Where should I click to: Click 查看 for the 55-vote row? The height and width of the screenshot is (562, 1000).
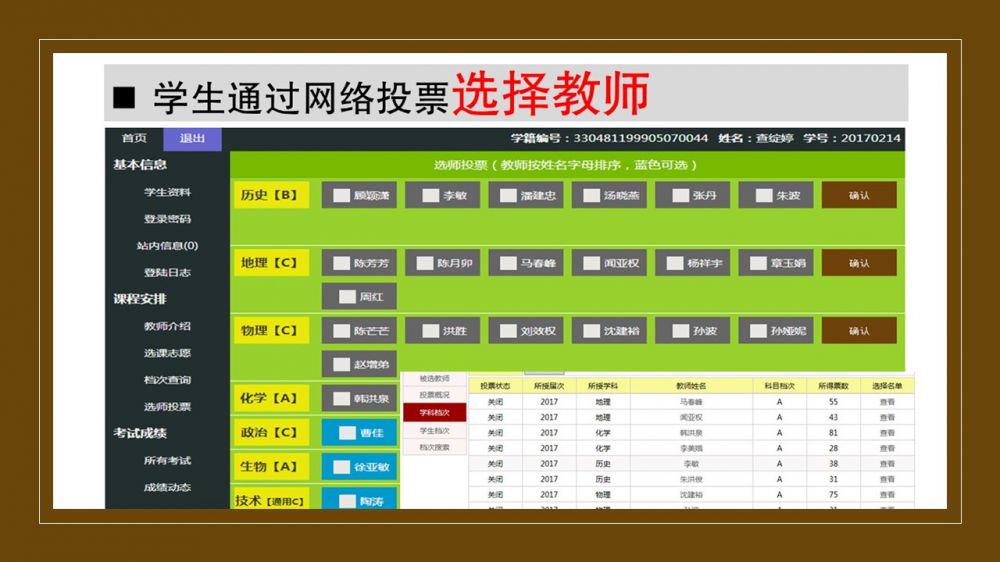tap(887, 402)
